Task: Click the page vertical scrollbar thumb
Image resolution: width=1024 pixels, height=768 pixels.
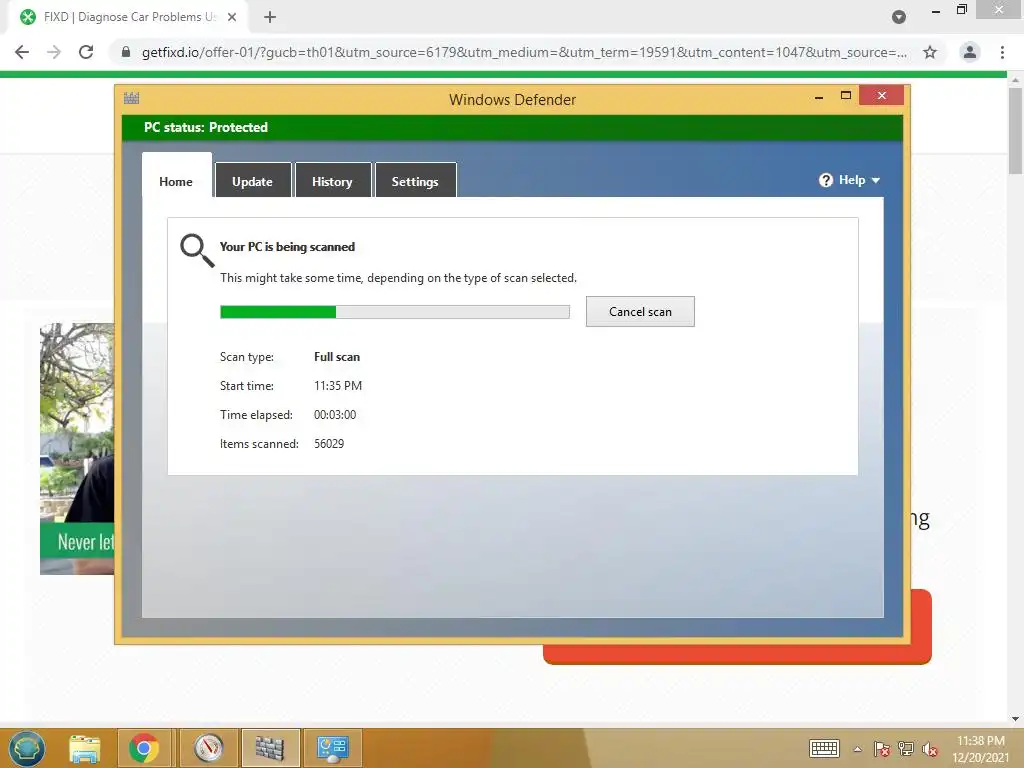Action: pos(1015,131)
